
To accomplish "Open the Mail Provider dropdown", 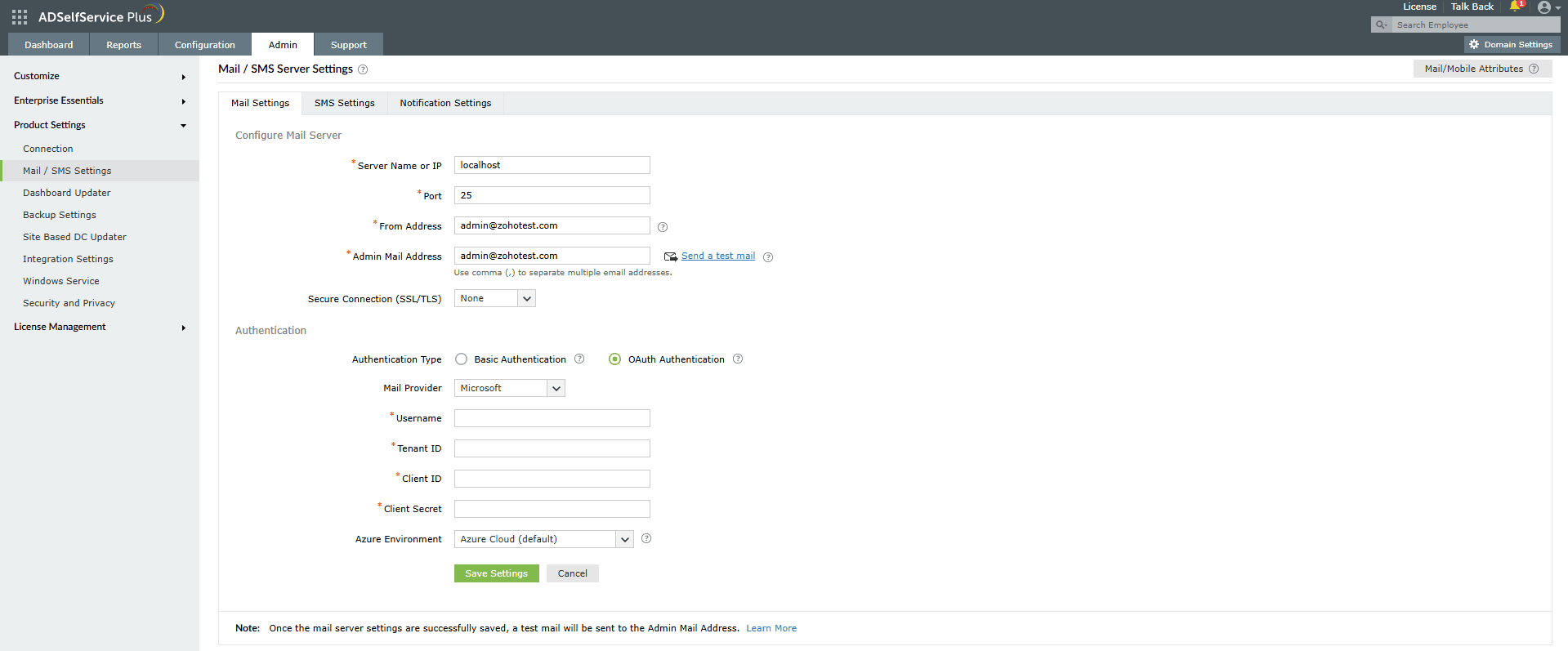I will click(x=509, y=389).
